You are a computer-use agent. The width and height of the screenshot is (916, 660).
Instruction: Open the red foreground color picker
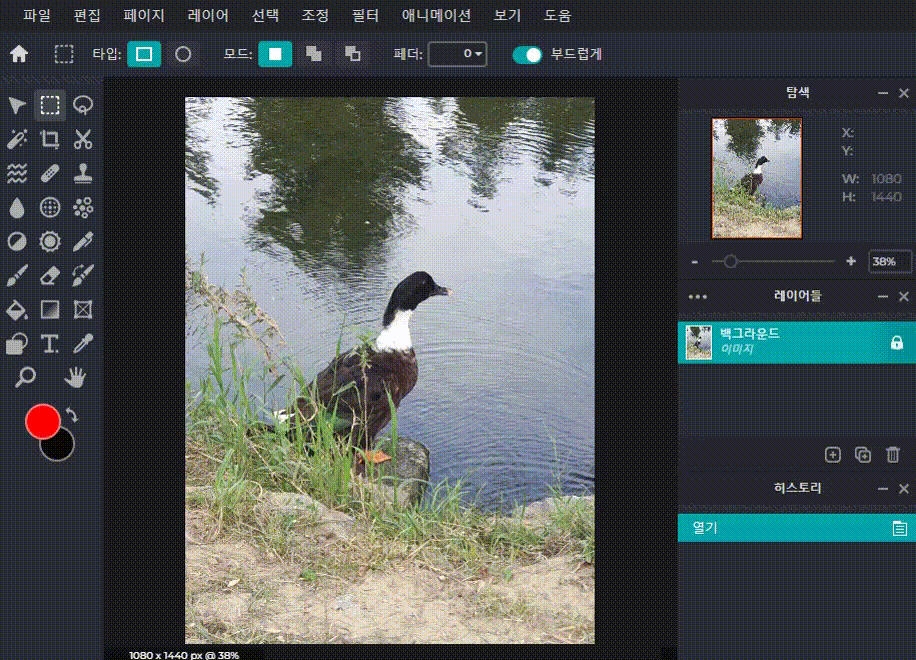[x=42, y=421]
